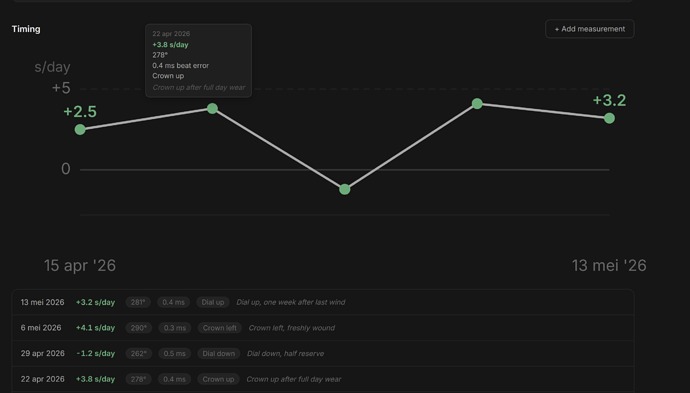
Task: Click the Crown up chip in the table
Action: point(218,379)
